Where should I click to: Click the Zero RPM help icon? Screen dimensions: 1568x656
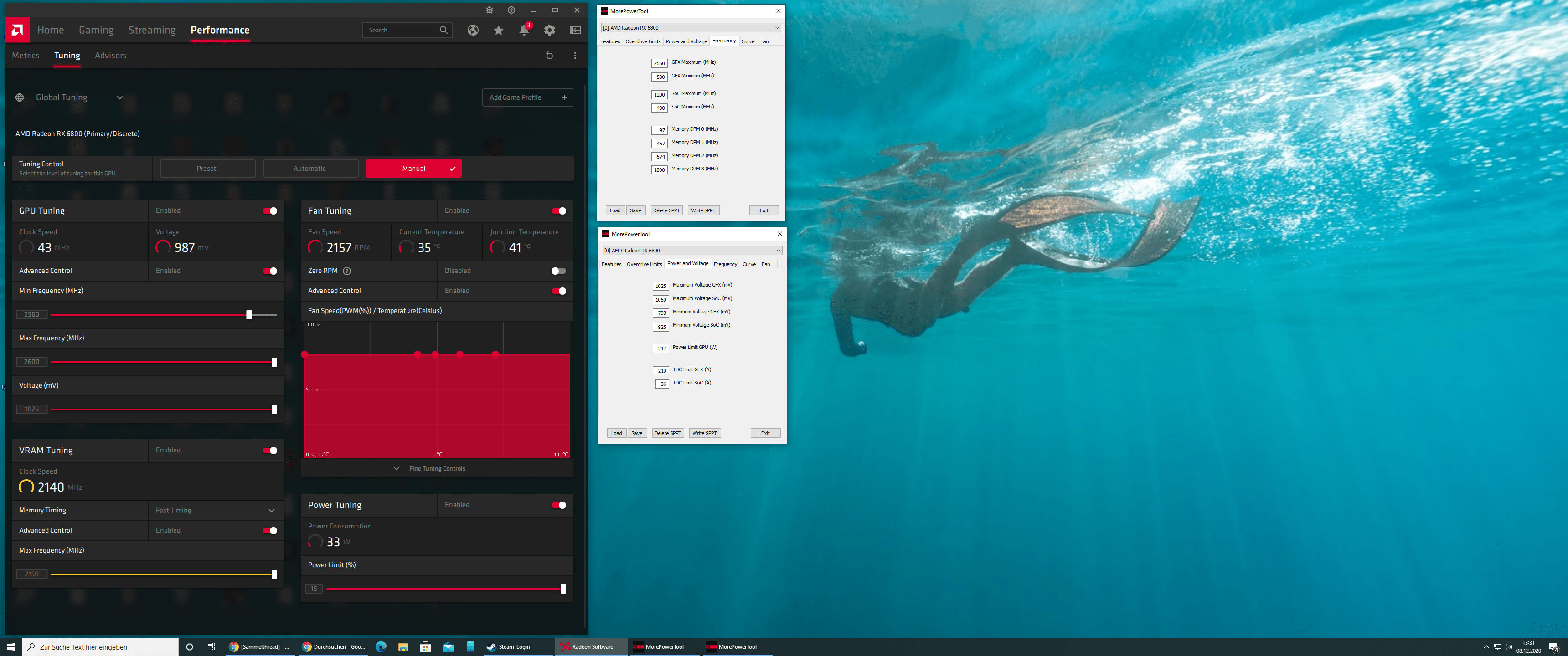(347, 271)
